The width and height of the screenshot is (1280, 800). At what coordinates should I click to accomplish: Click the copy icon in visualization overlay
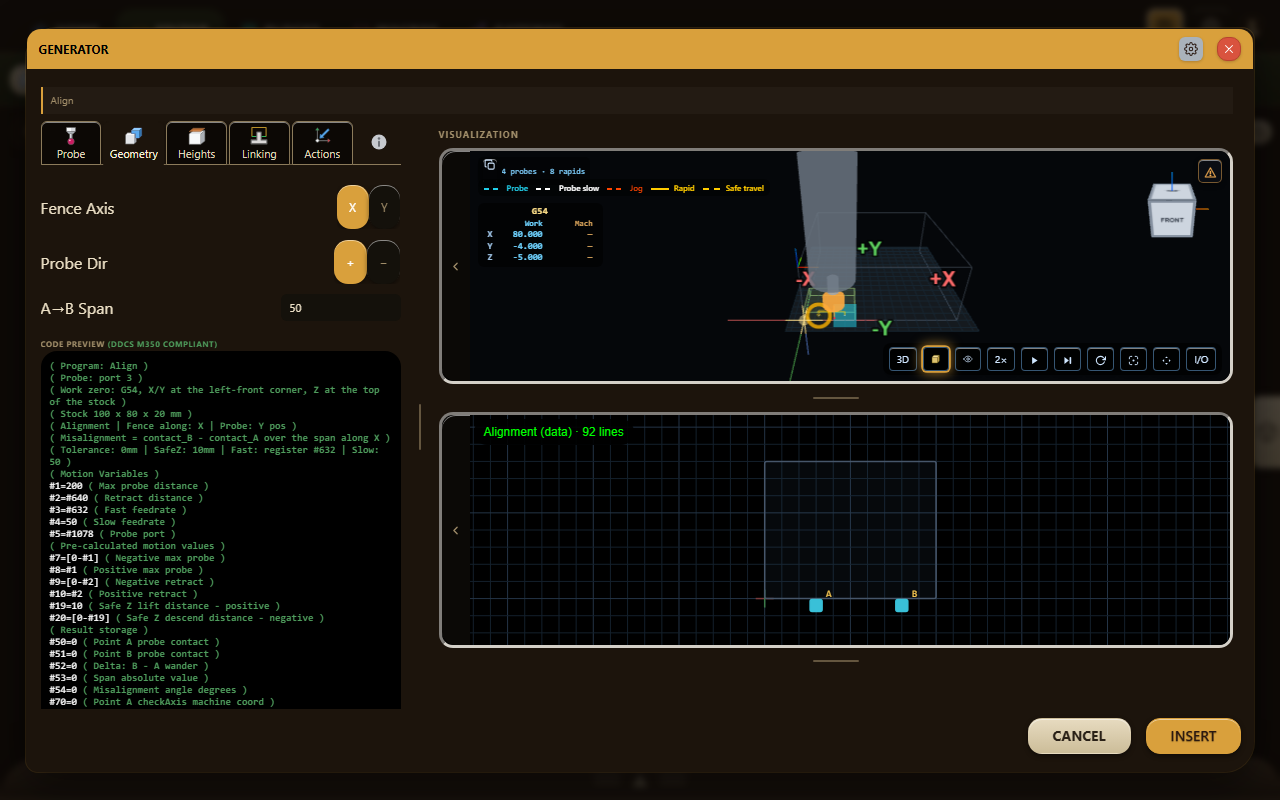coord(490,165)
